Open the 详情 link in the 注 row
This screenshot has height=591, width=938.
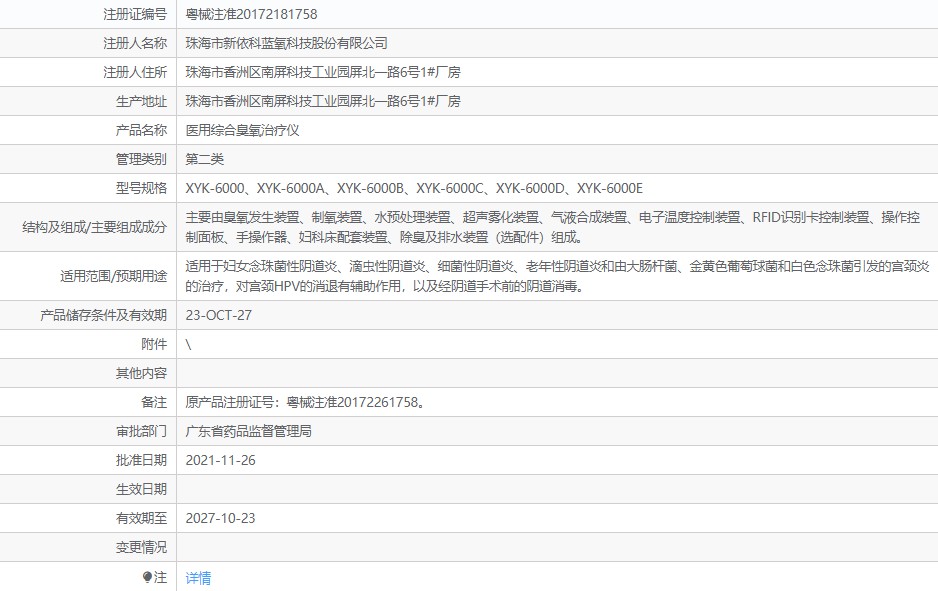(x=198, y=577)
